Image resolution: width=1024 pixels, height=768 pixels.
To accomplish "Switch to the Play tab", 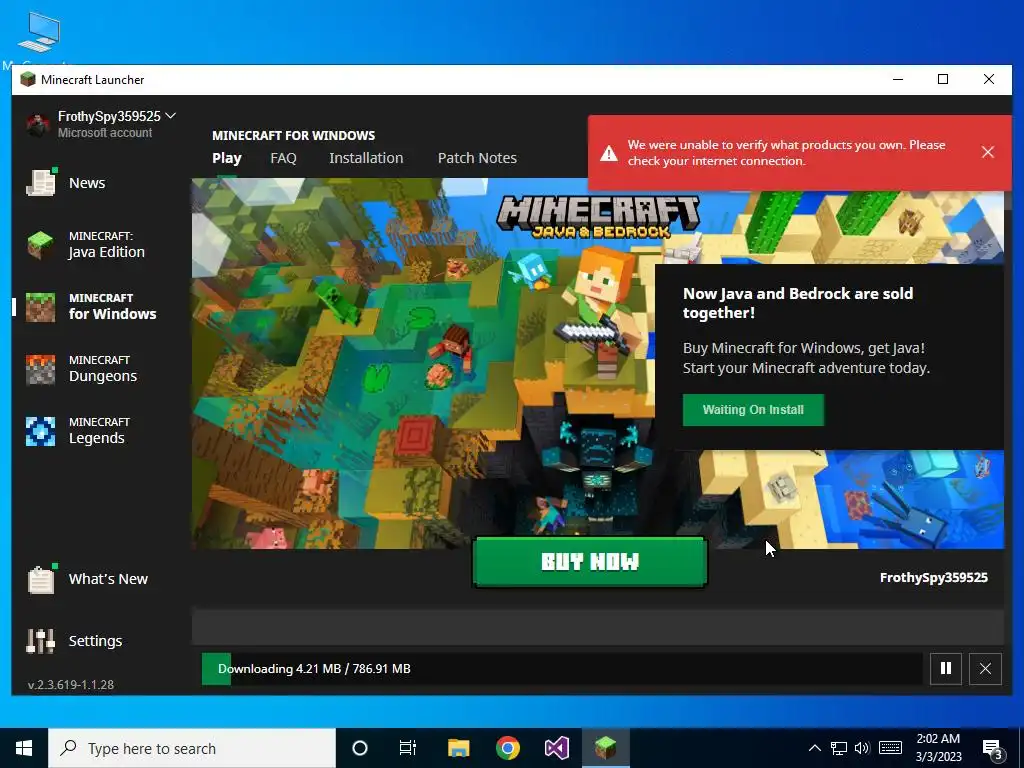I will (227, 158).
